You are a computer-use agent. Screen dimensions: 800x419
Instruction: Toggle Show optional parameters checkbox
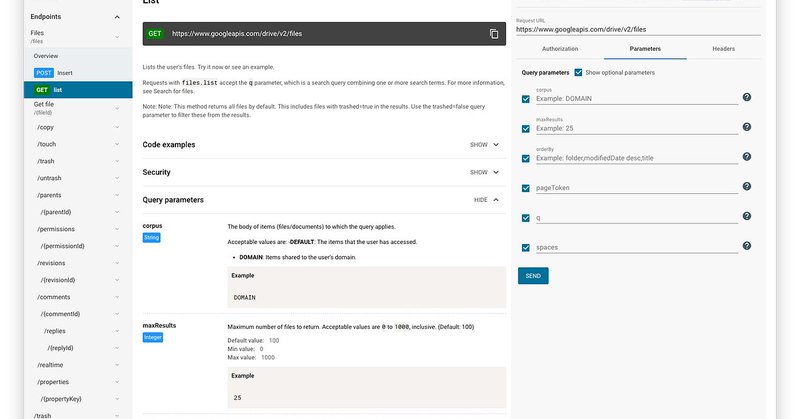tap(578, 72)
